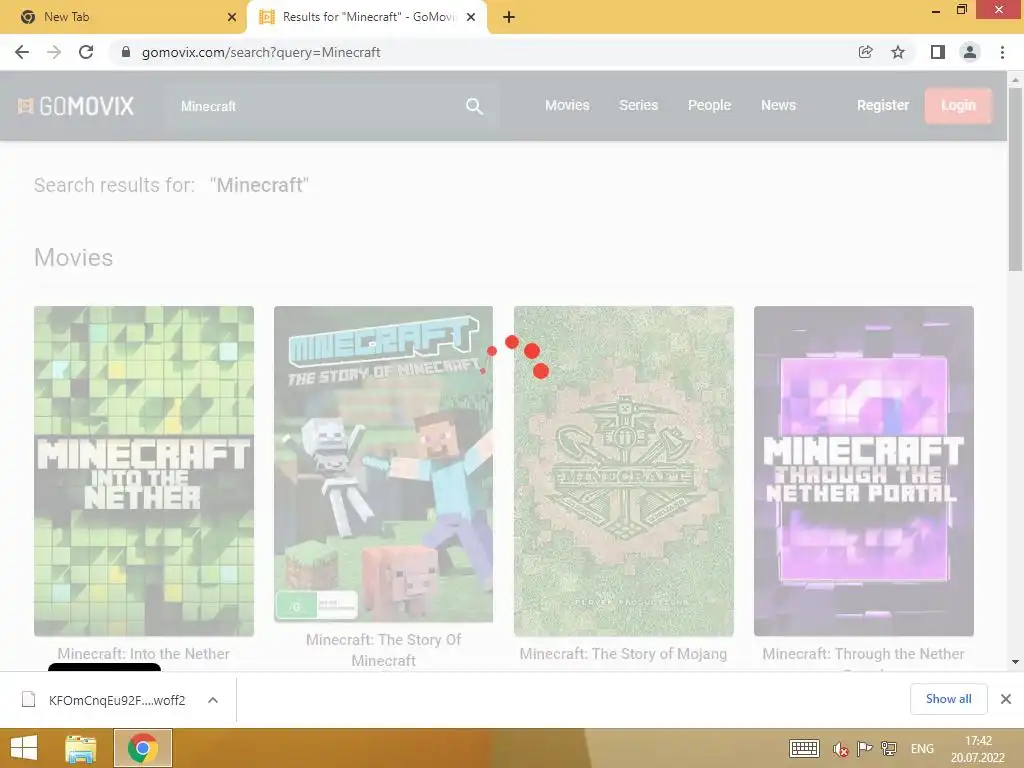Click the Register link
The width and height of the screenshot is (1024, 768).
[883, 105]
